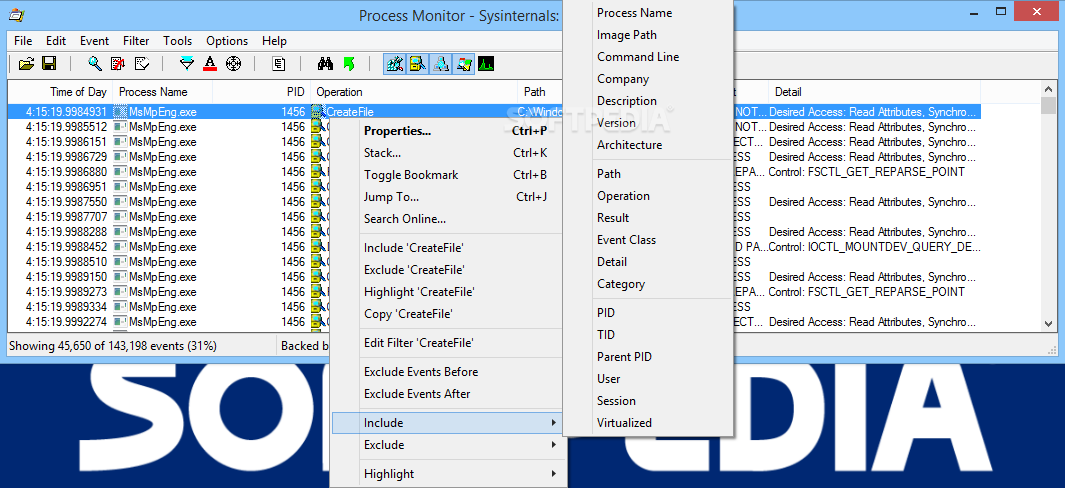Click the MsMpEng.exe icon at 4:15:19.9986729
The width and height of the screenshot is (1065, 488).
point(120,156)
